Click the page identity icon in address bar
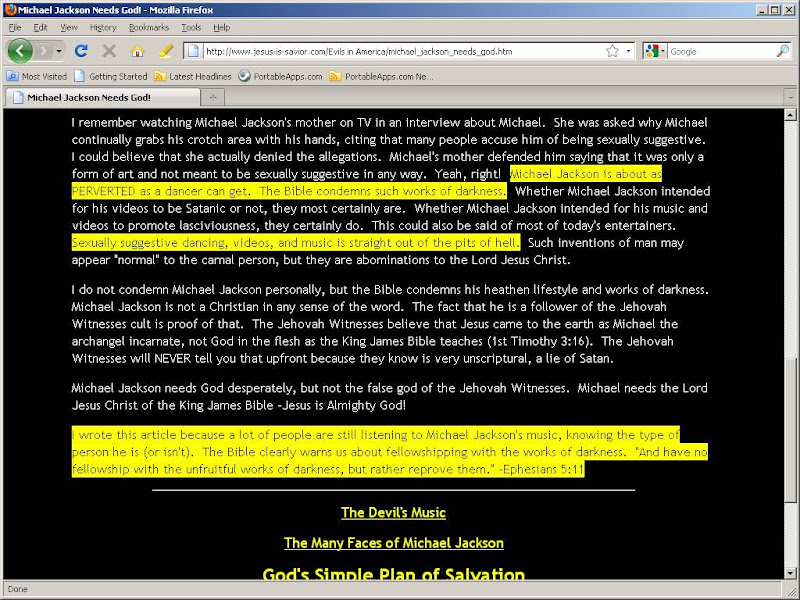 [193, 51]
